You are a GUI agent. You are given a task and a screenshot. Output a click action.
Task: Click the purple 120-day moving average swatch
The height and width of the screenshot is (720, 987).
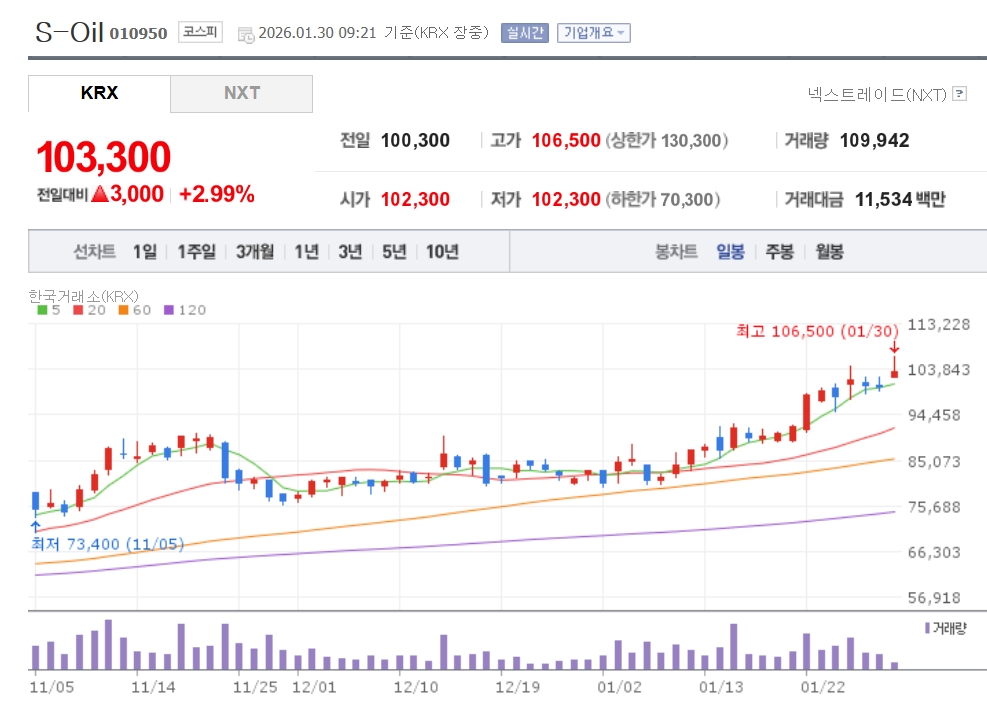(169, 310)
